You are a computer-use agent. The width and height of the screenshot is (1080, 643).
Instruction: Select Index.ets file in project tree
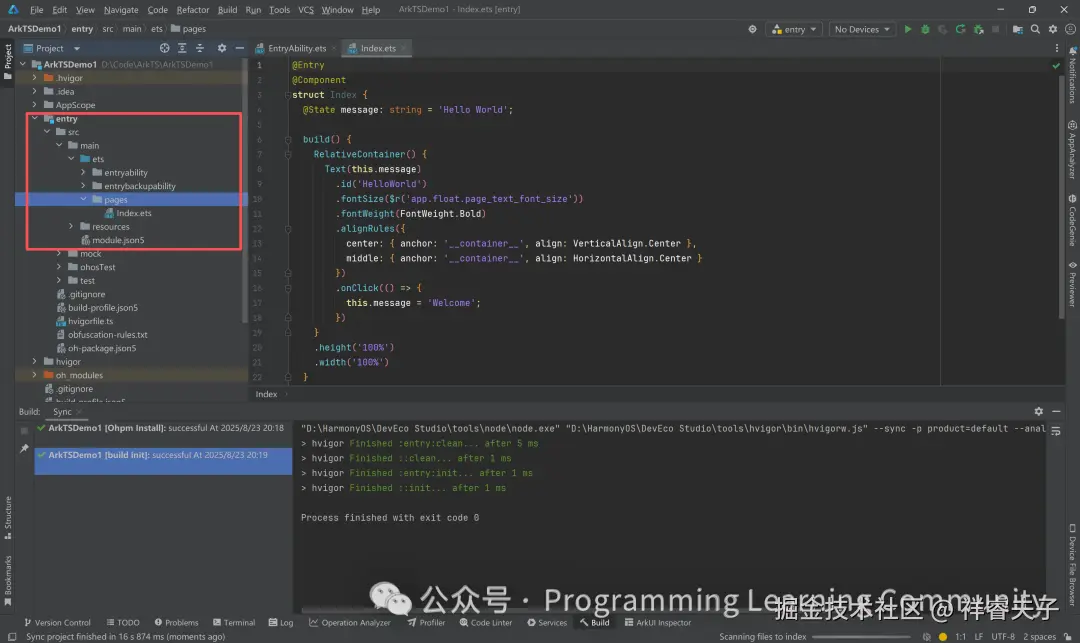click(x=133, y=213)
